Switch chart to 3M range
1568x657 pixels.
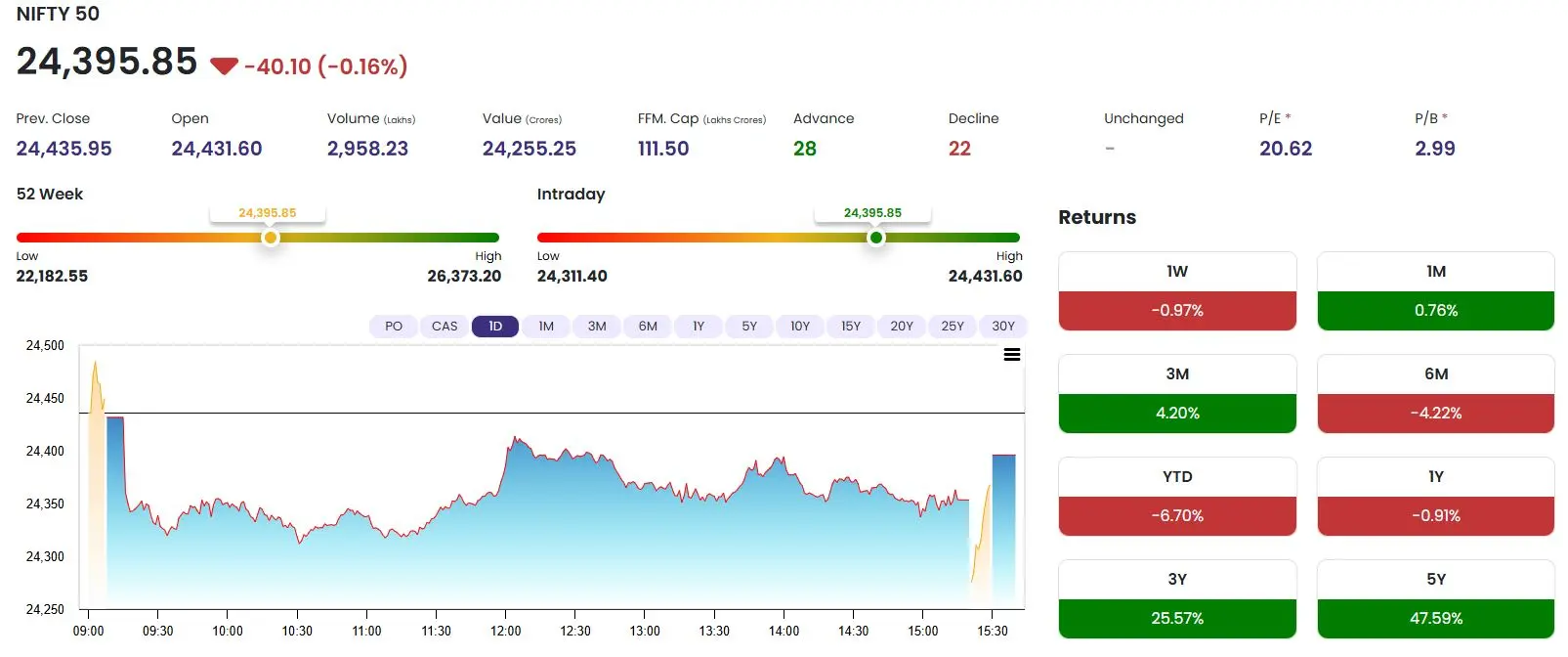(597, 327)
